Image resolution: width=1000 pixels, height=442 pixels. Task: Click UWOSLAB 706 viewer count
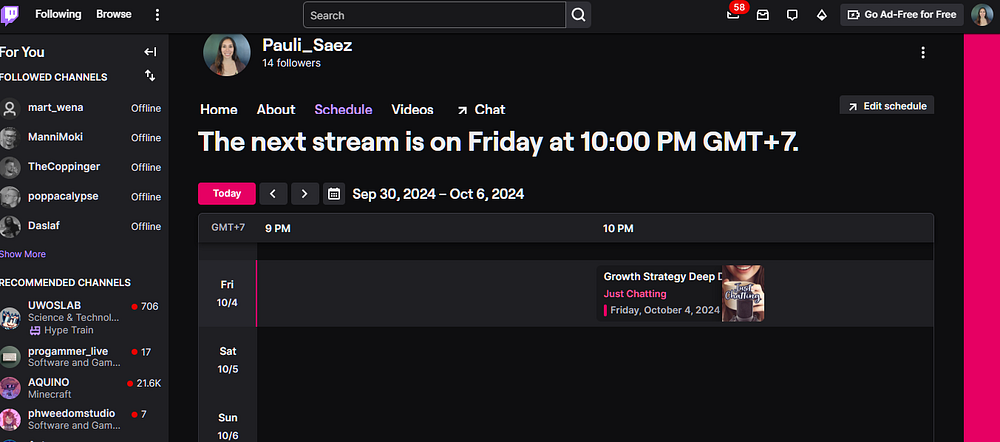pyautogui.click(x=145, y=306)
